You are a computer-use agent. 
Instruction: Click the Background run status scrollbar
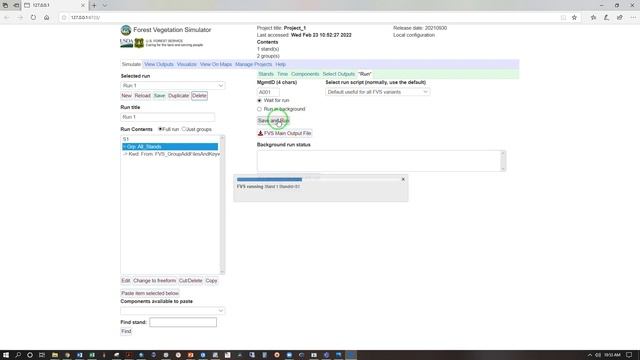[x=503, y=160]
